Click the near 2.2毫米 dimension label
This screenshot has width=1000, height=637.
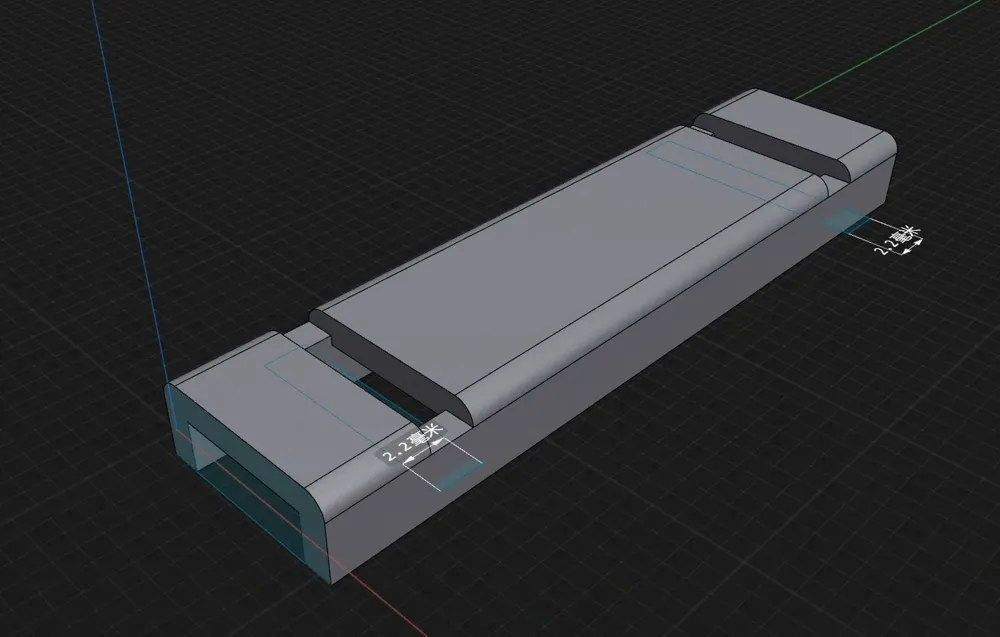pyautogui.click(x=410, y=445)
